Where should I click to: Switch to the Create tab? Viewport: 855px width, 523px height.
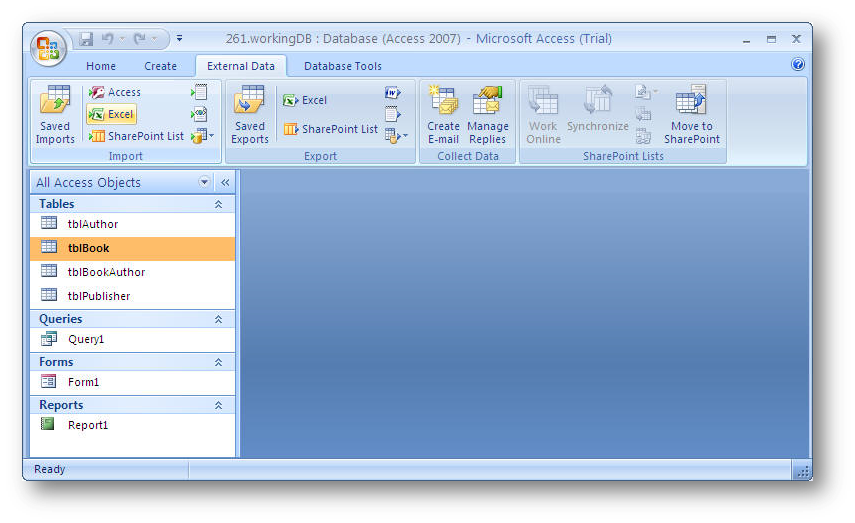[160, 66]
